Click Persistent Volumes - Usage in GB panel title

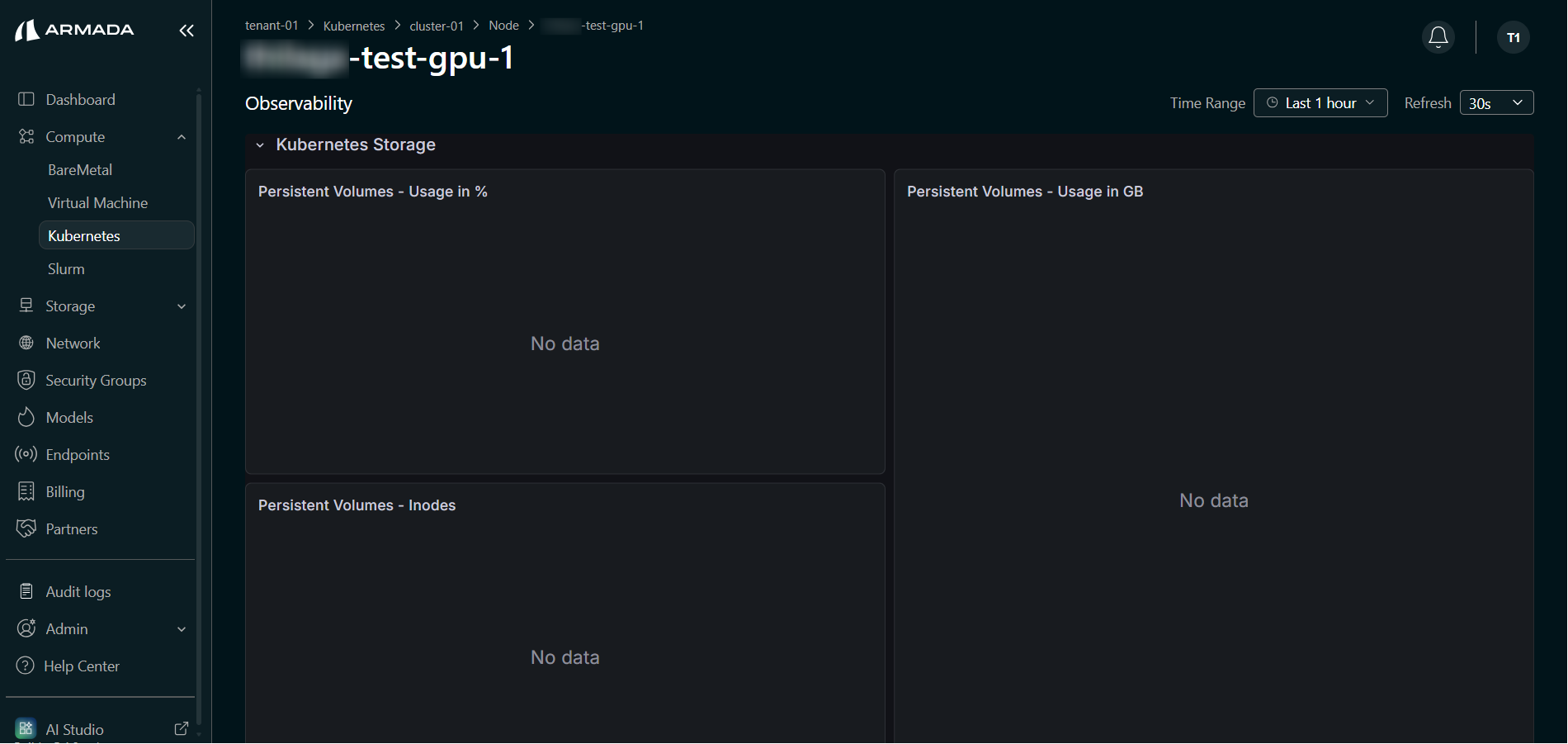point(1025,192)
